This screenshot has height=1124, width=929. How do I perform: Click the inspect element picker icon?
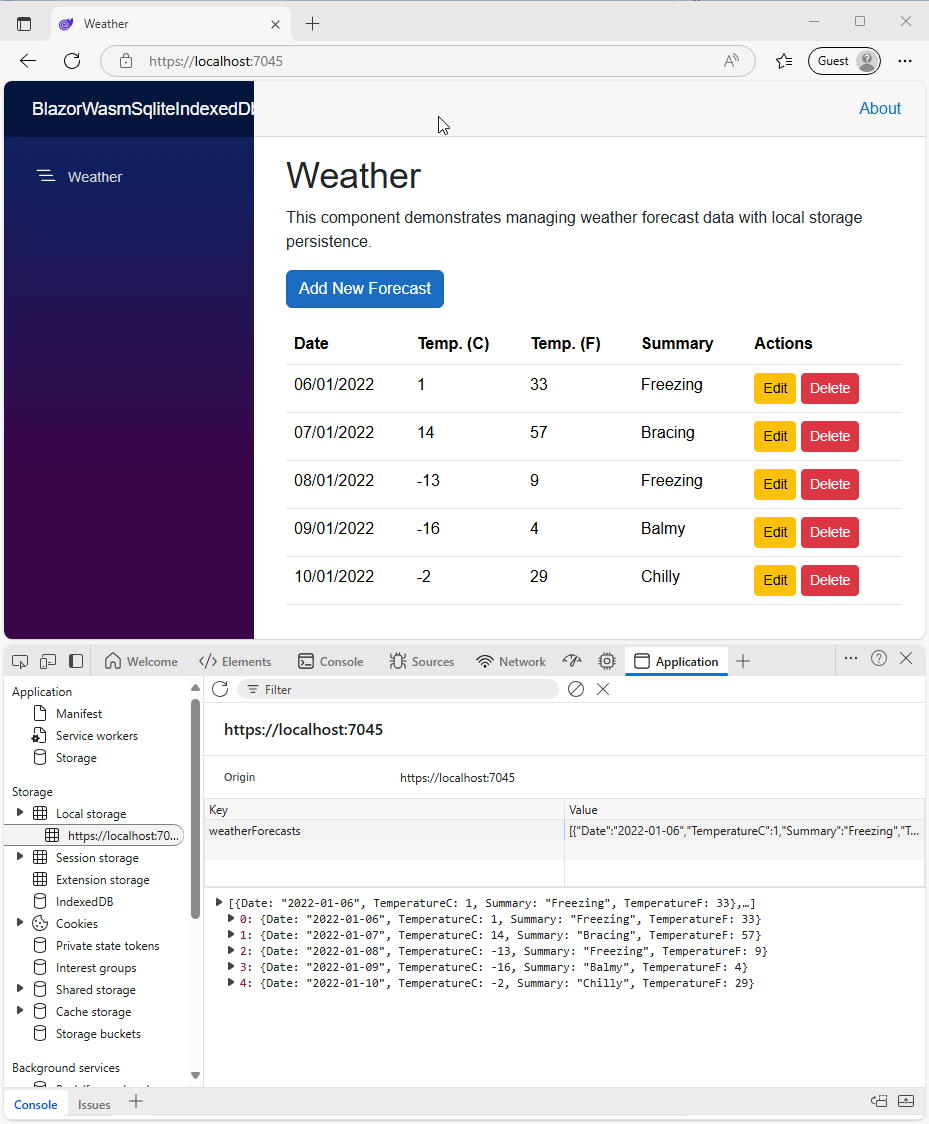coord(20,661)
